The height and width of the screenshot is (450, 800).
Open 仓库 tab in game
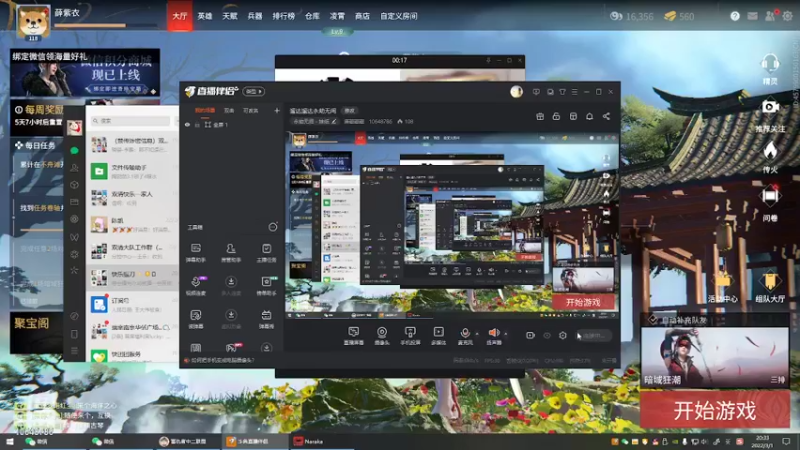pyautogui.click(x=312, y=16)
